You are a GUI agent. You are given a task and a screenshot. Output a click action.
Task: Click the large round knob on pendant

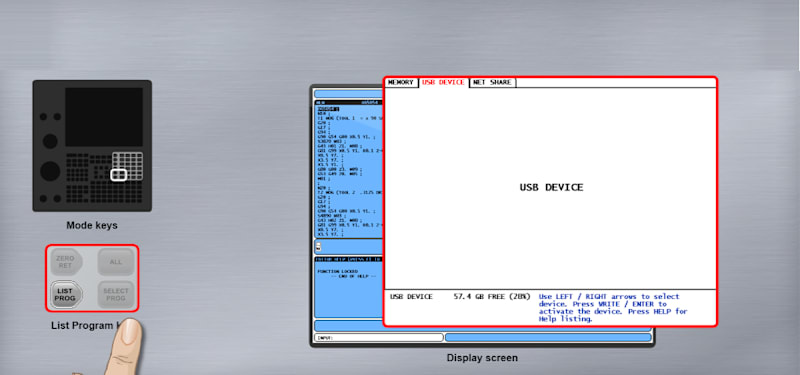(50, 171)
